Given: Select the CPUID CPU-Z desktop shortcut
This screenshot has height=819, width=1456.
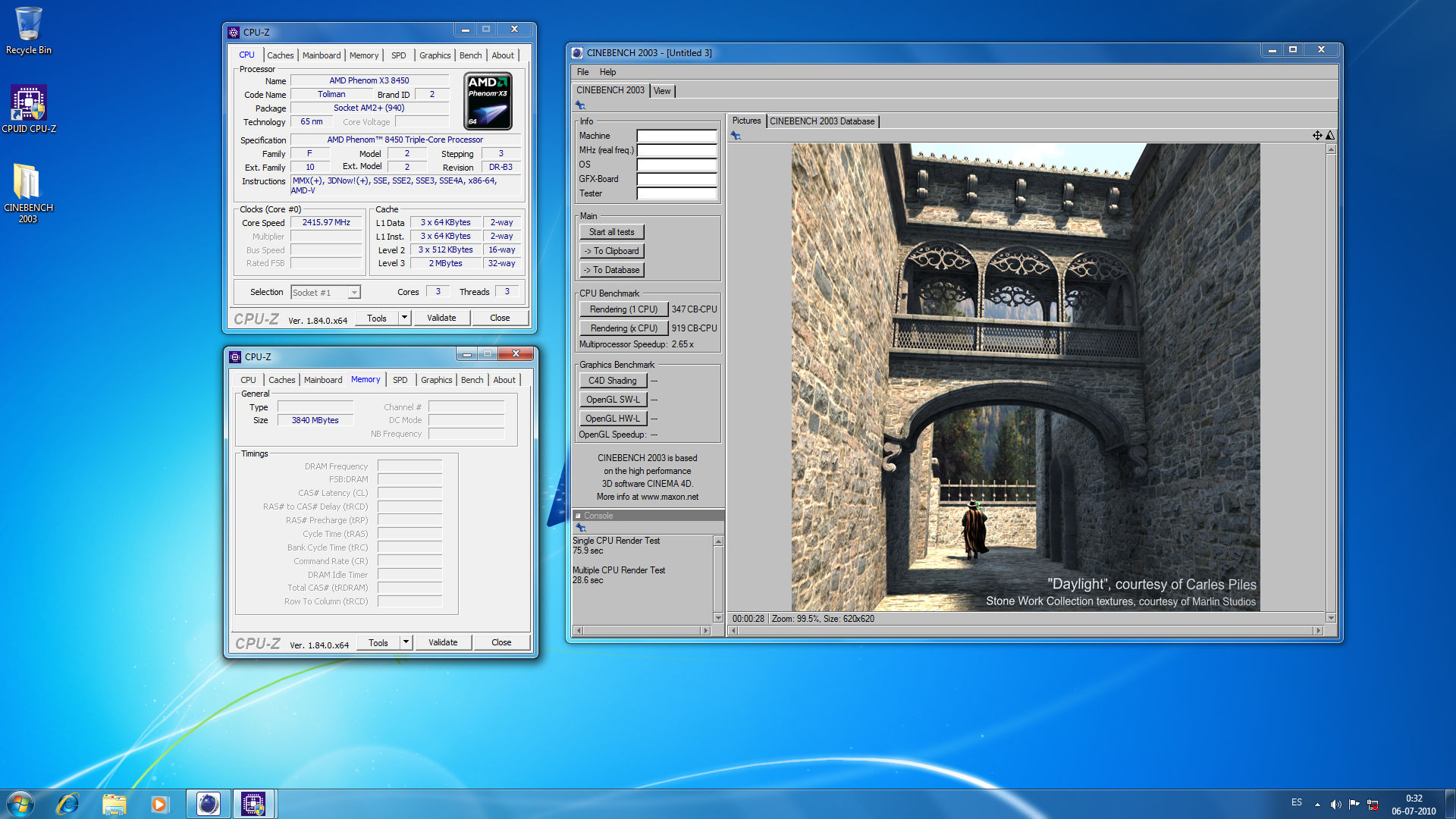Looking at the screenshot, I should (29, 109).
